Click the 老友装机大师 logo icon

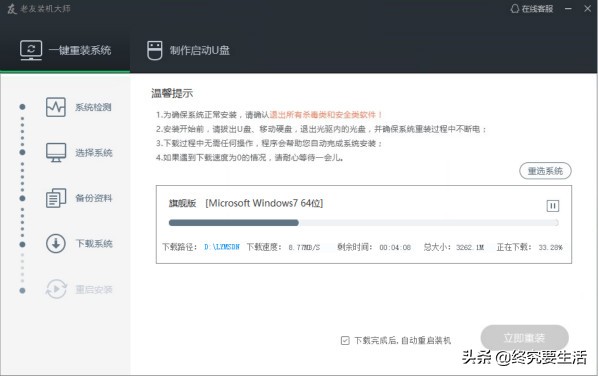(x=12, y=8)
